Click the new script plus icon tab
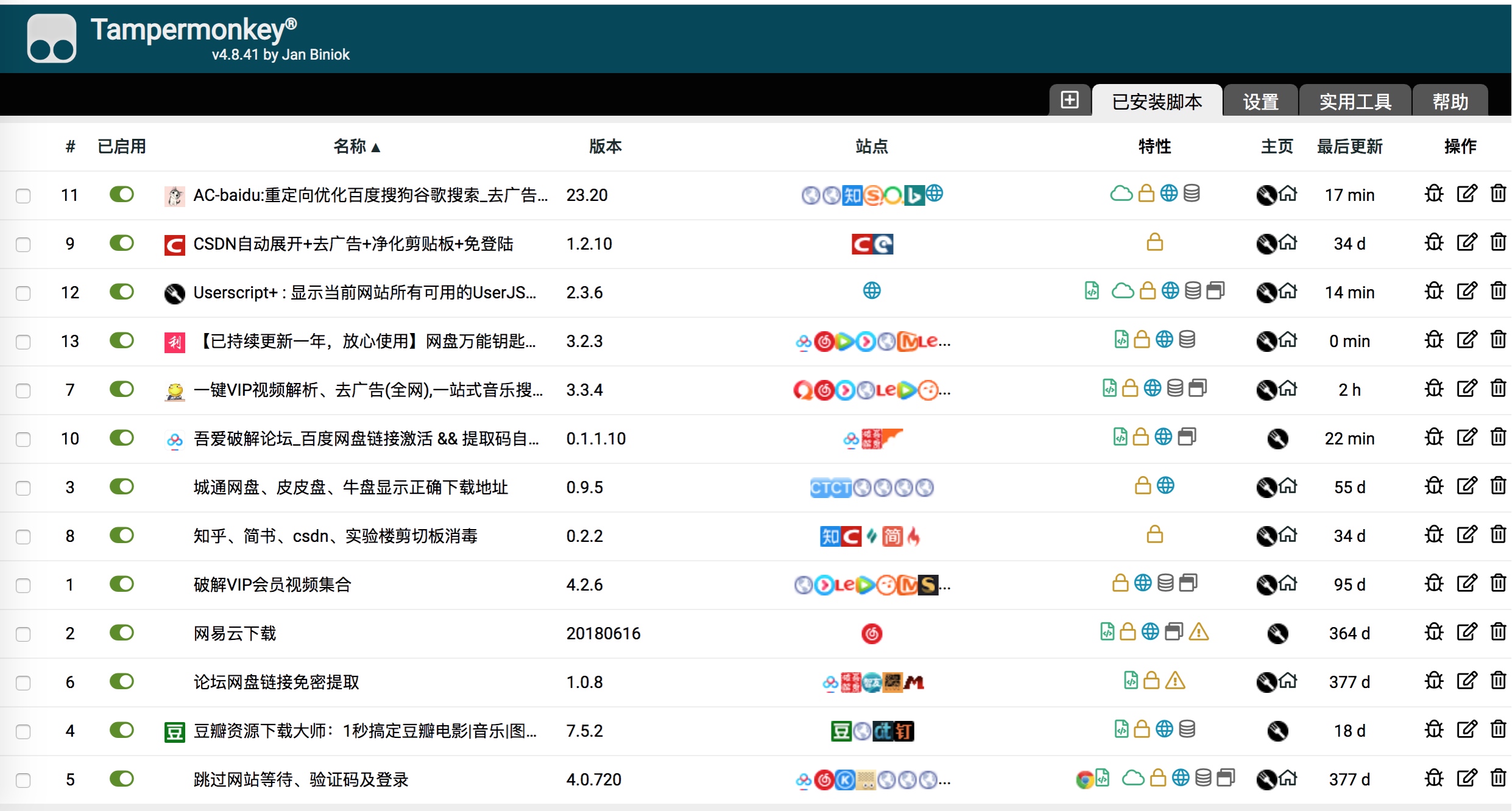Viewport: 1512px width, 811px height. [1069, 100]
